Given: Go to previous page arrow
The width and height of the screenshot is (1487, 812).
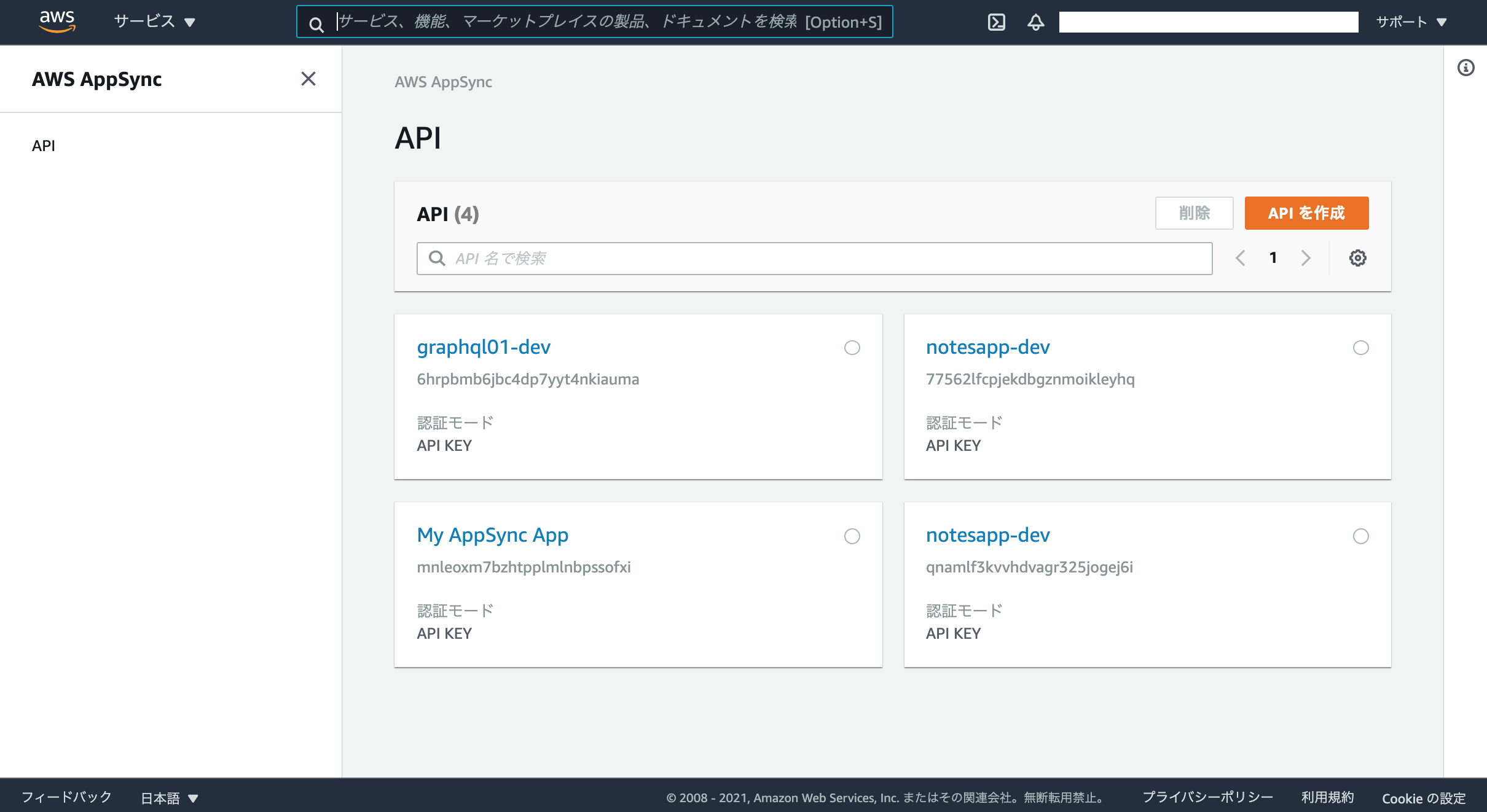Looking at the screenshot, I should [x=1240, y=258].
